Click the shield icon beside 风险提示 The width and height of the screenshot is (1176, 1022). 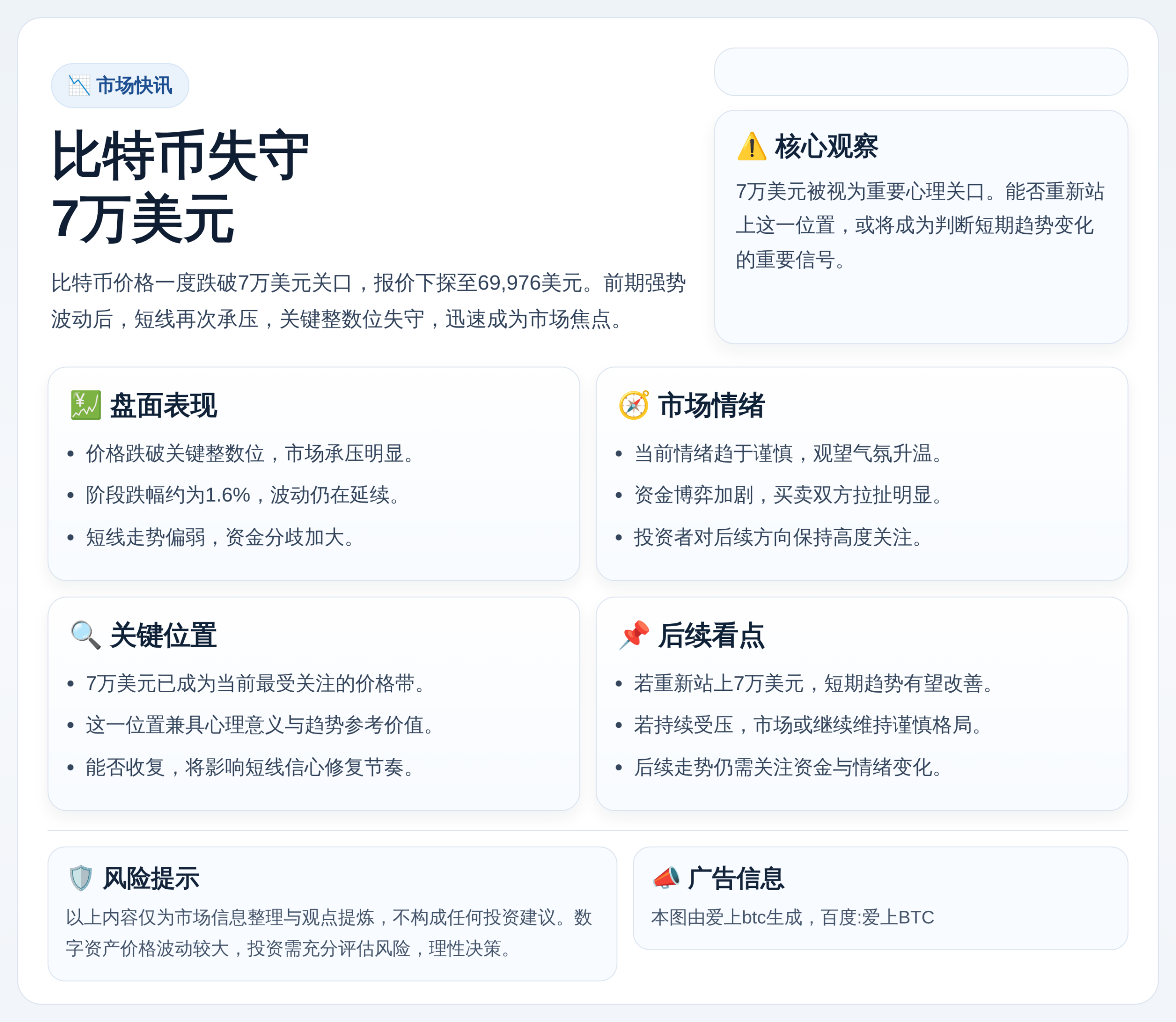pos(80,878)
